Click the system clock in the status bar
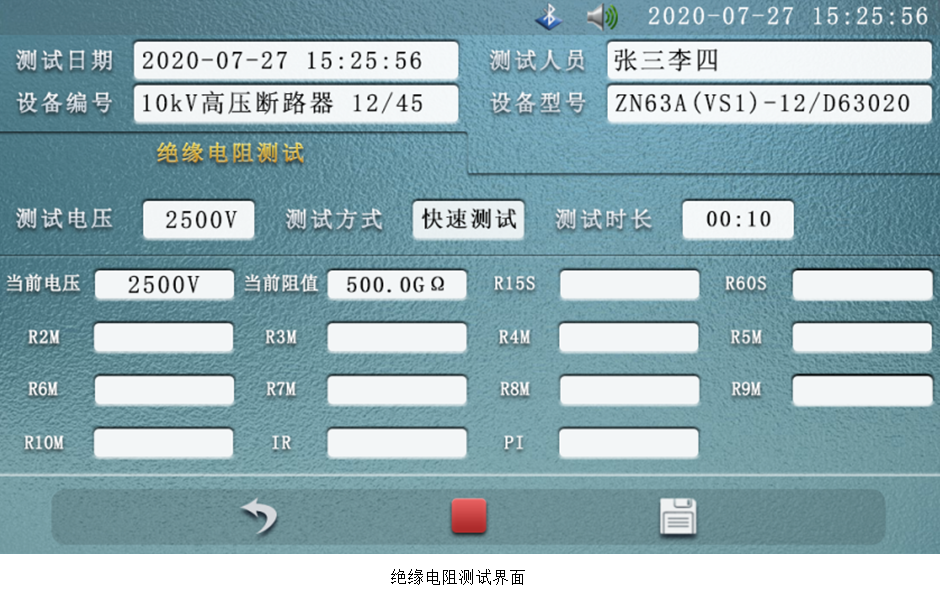Screen dimensions: 940x592 (x=788, y=17)
